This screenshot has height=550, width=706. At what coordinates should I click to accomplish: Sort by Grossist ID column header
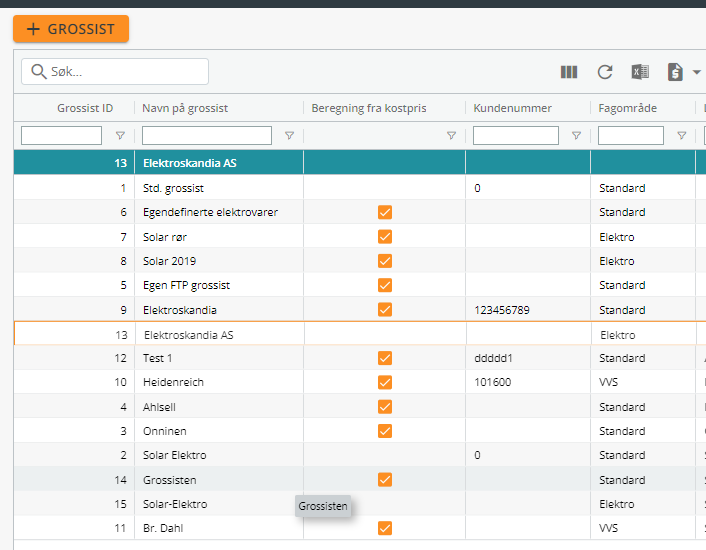[x=85, y=108]
